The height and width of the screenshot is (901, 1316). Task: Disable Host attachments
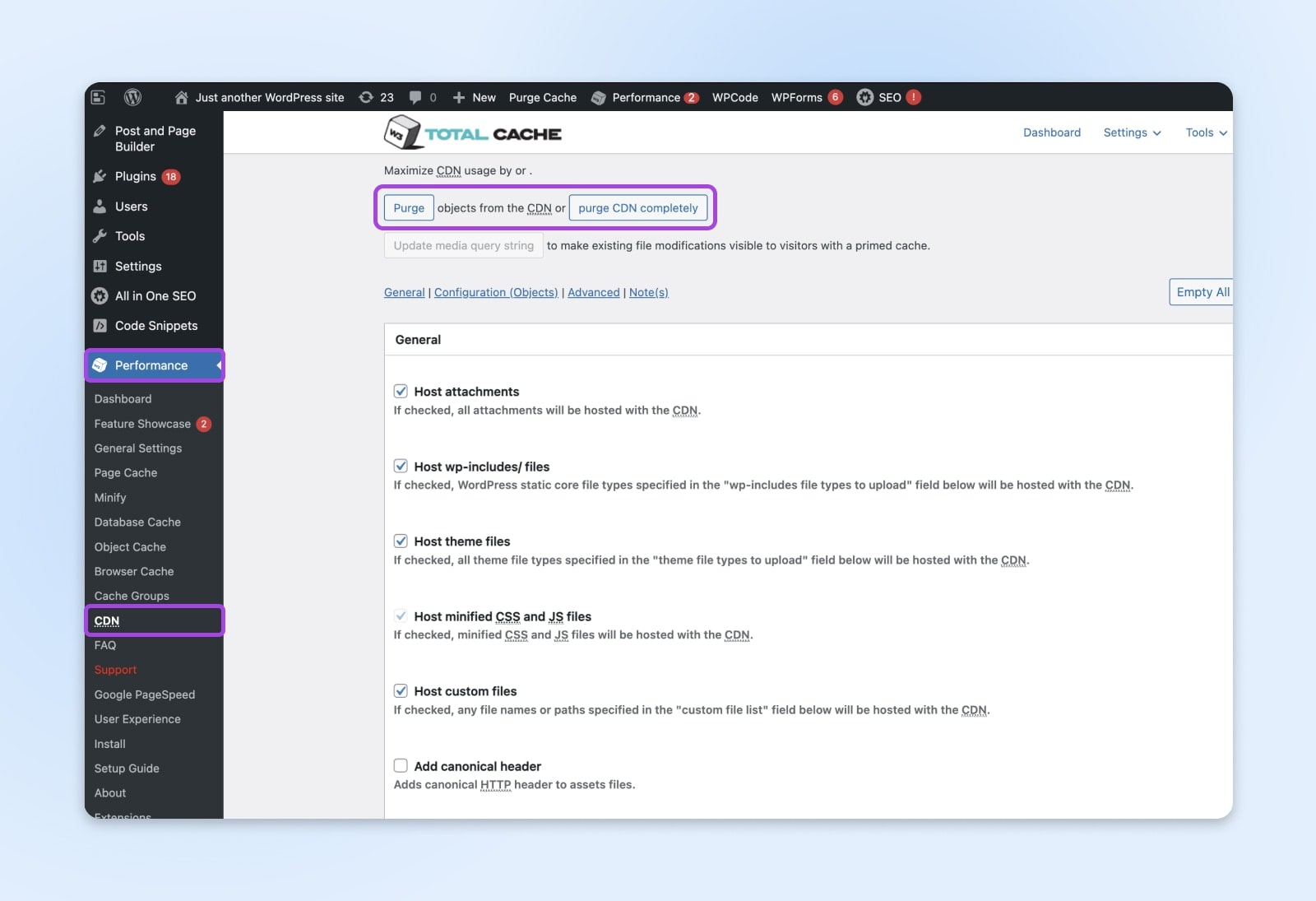(x=401, y=391)
